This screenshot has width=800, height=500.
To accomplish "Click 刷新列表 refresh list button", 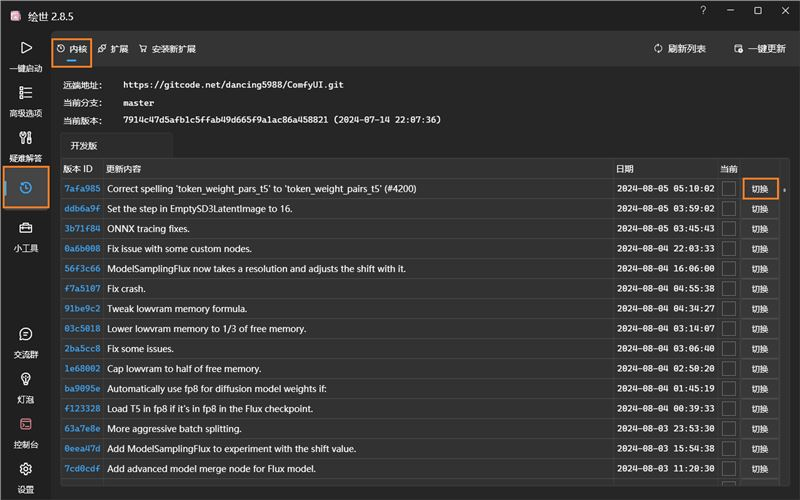I will coord(680,48).
